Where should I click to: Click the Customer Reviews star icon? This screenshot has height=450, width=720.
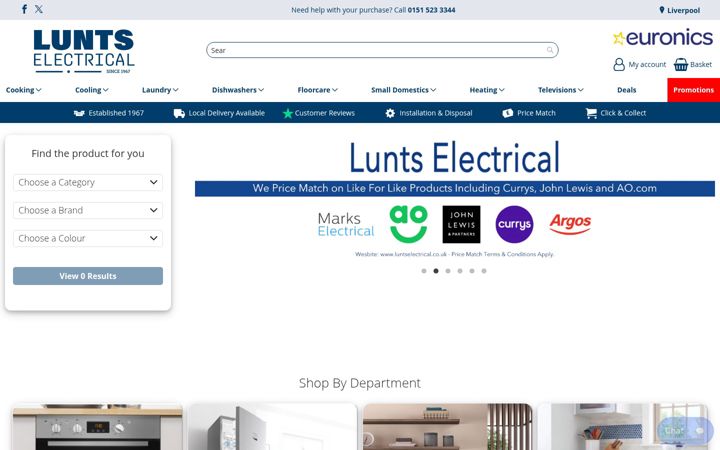point(287,113)
